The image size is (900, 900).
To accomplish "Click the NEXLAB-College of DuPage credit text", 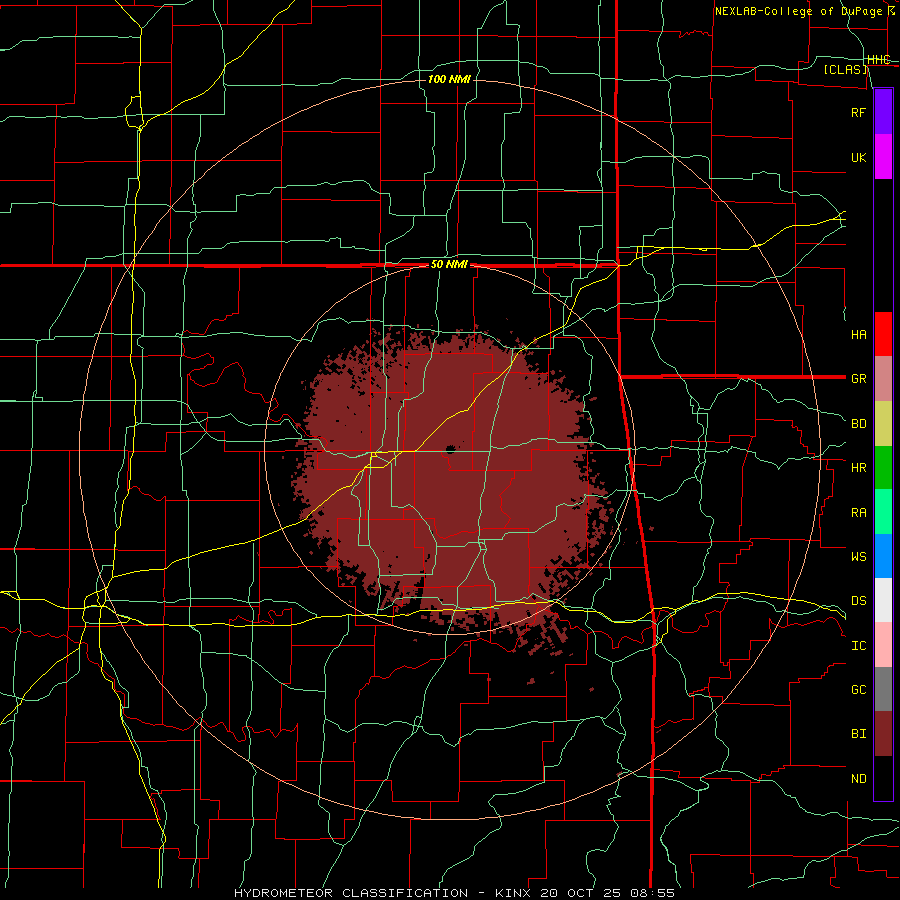I will (798, 11).
